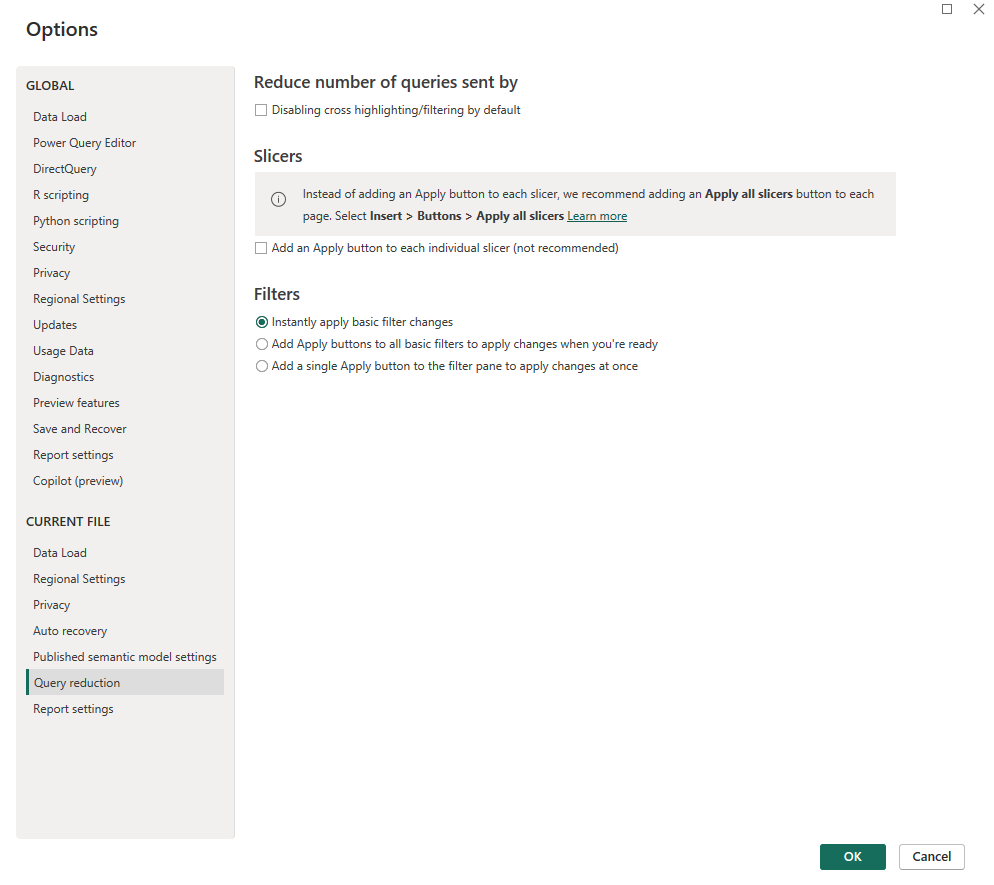This screenshot has height=885, width=994.
Task: Click Cancel to discard changes
Action: point(931,856)
